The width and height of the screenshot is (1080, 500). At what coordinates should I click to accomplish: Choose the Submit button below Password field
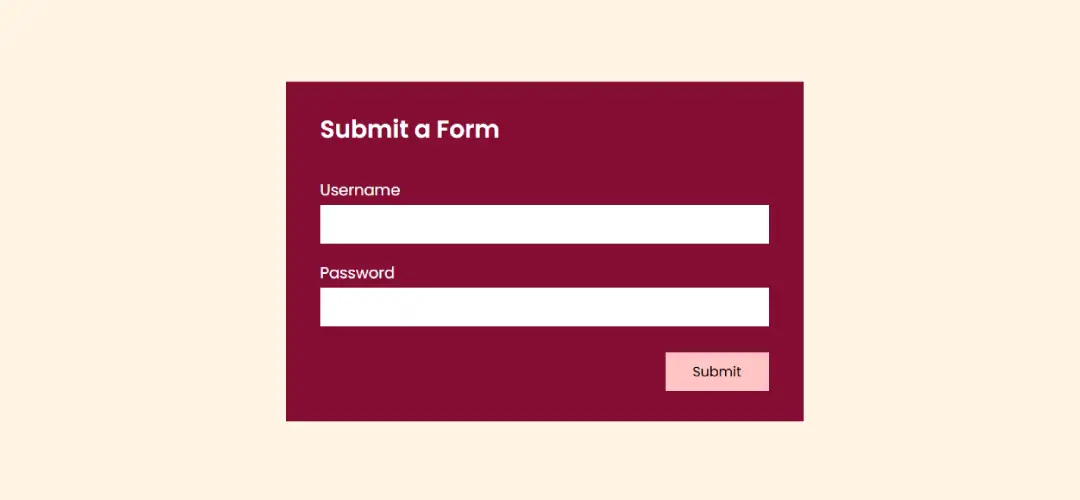(x=717, y=371)
